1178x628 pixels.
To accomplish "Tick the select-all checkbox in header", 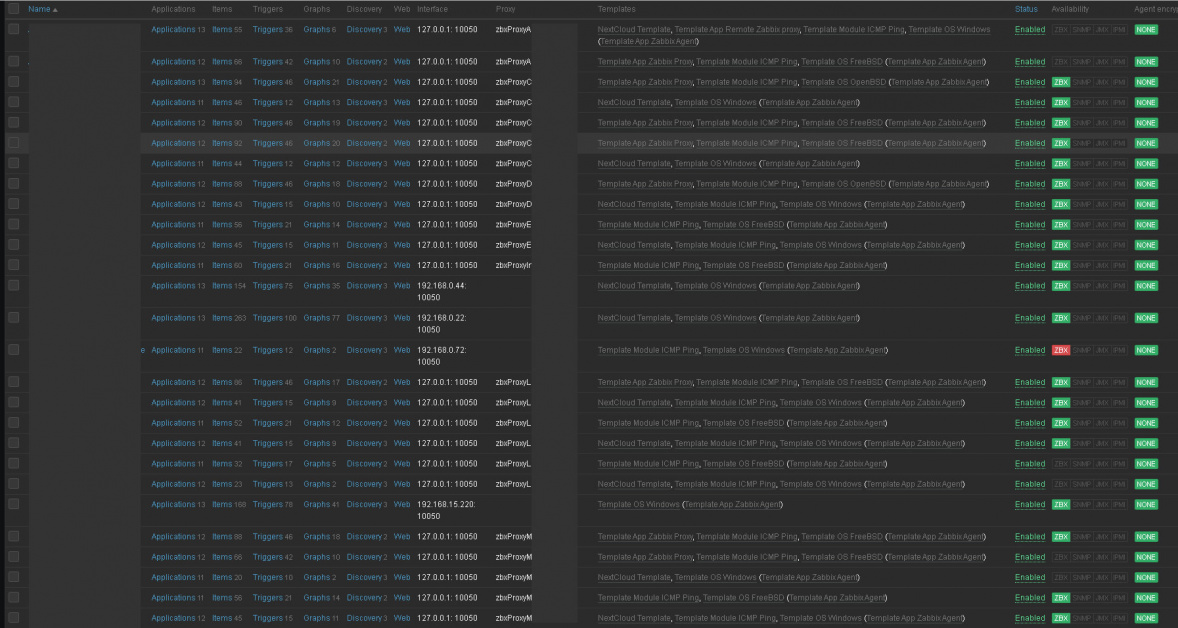I will [14, 9].
